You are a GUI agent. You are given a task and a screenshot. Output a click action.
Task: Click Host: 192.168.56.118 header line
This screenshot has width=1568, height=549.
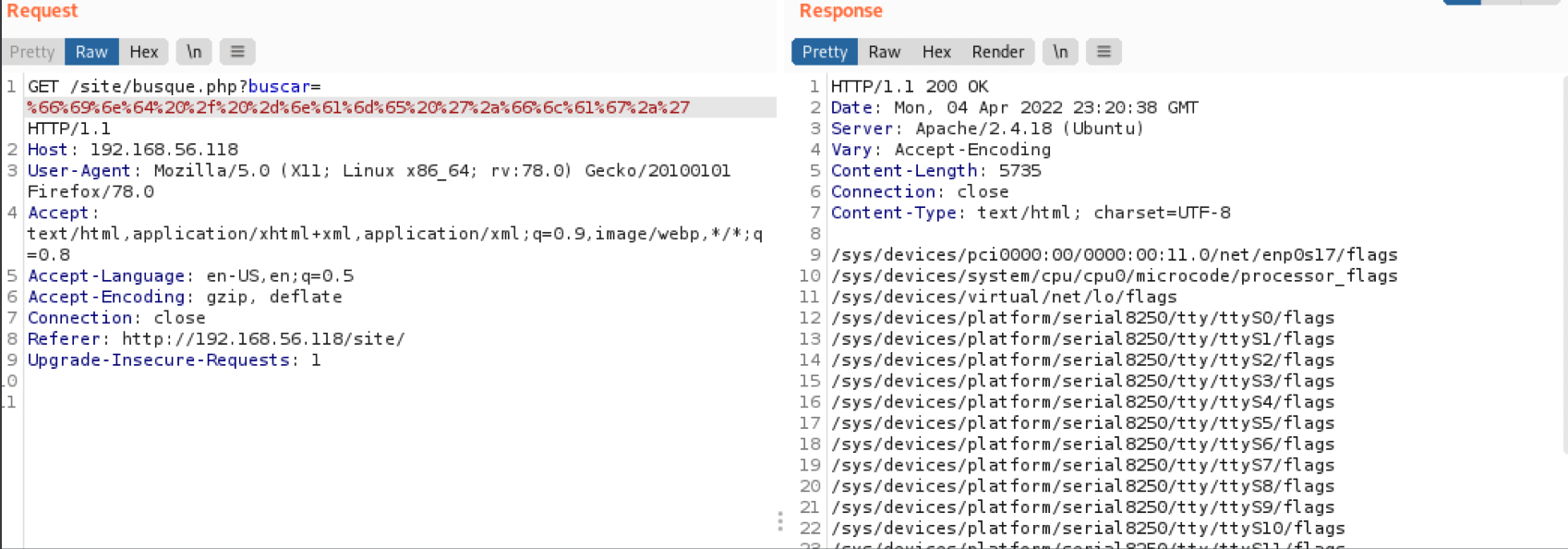[133, 150]
